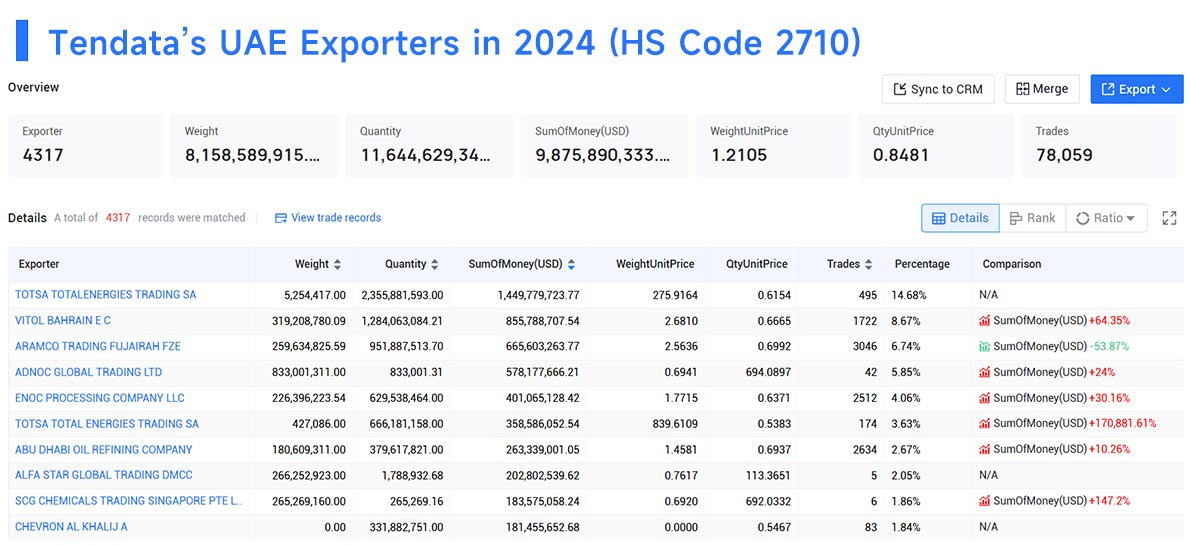Click the Rank bar icon
Screen dimensions: 1190x545
[x=1016, y=218]
